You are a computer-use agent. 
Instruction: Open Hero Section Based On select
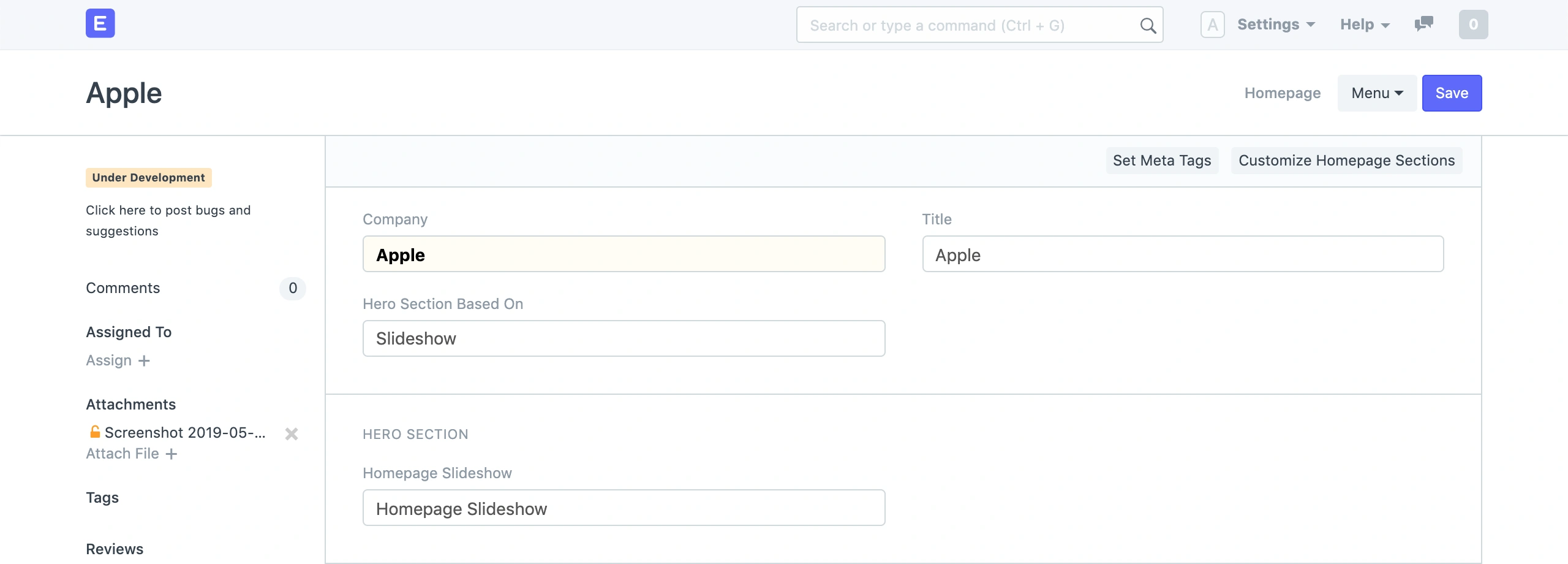pos(624,338)
